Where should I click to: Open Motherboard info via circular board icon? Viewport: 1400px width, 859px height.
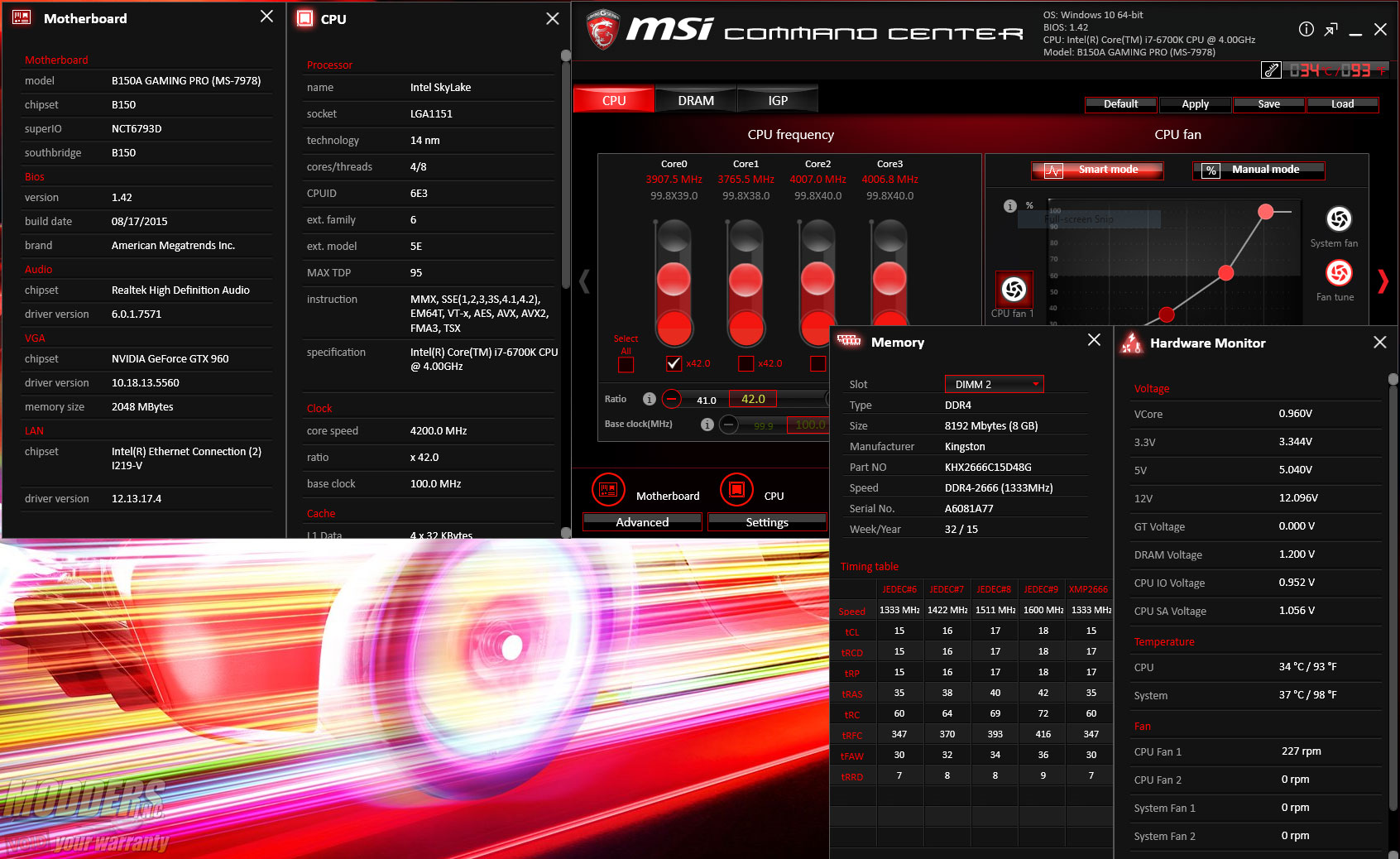608,490
